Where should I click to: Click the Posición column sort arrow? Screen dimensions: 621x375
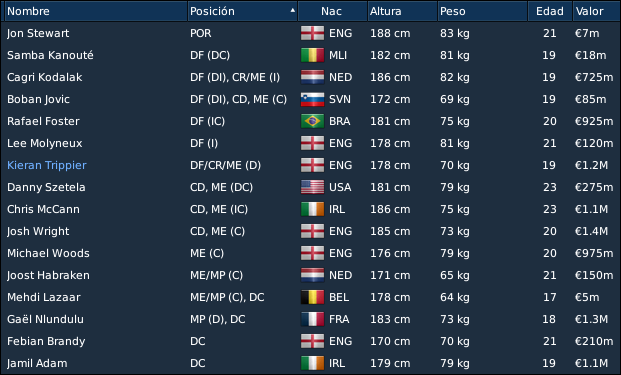pos(293,10)
